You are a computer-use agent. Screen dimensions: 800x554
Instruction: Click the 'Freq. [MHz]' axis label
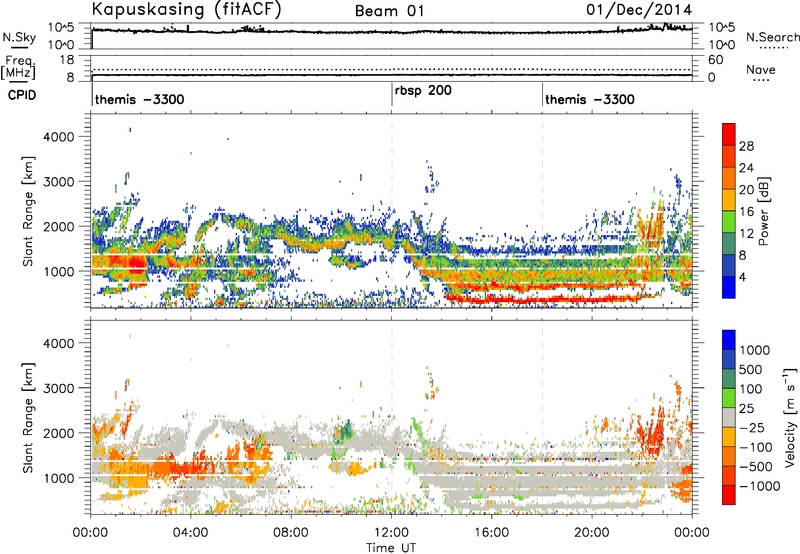[x=18, y=67]
